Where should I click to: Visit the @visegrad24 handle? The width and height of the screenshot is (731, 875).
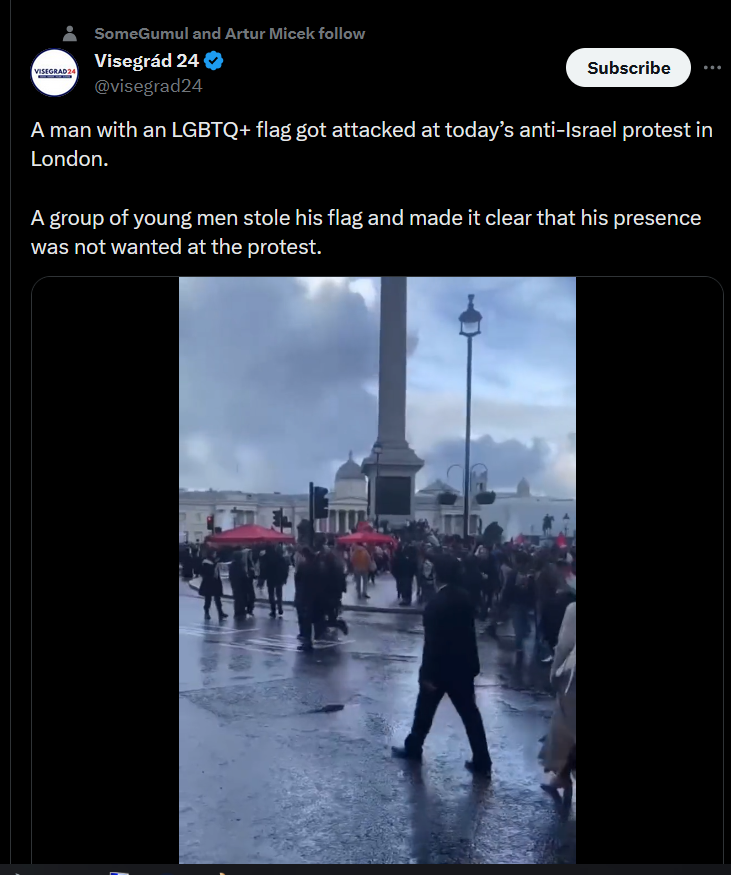tap(148, 86)
